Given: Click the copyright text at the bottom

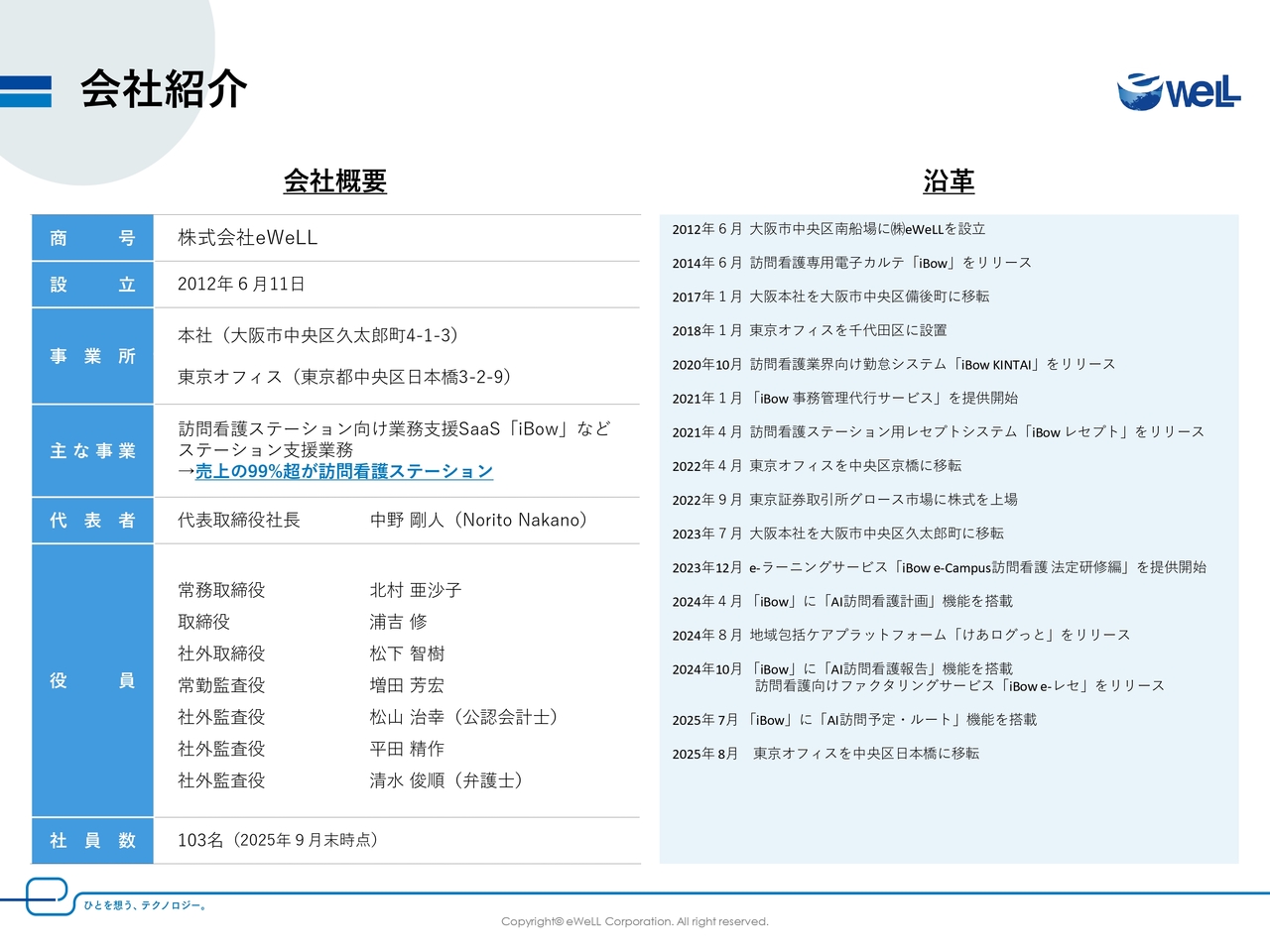Looking at the screenshot, I should click(635, 921).
